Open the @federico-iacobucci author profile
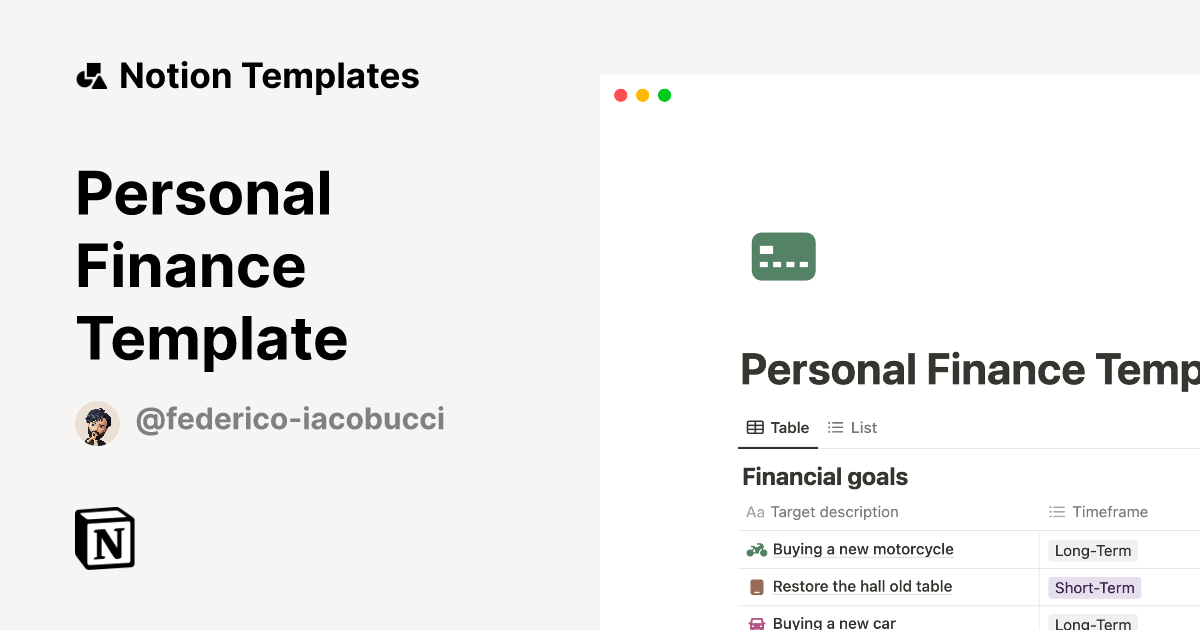The height and width of the screenshot is (630, 1200). pyautogui.click(x=291, y=419)
